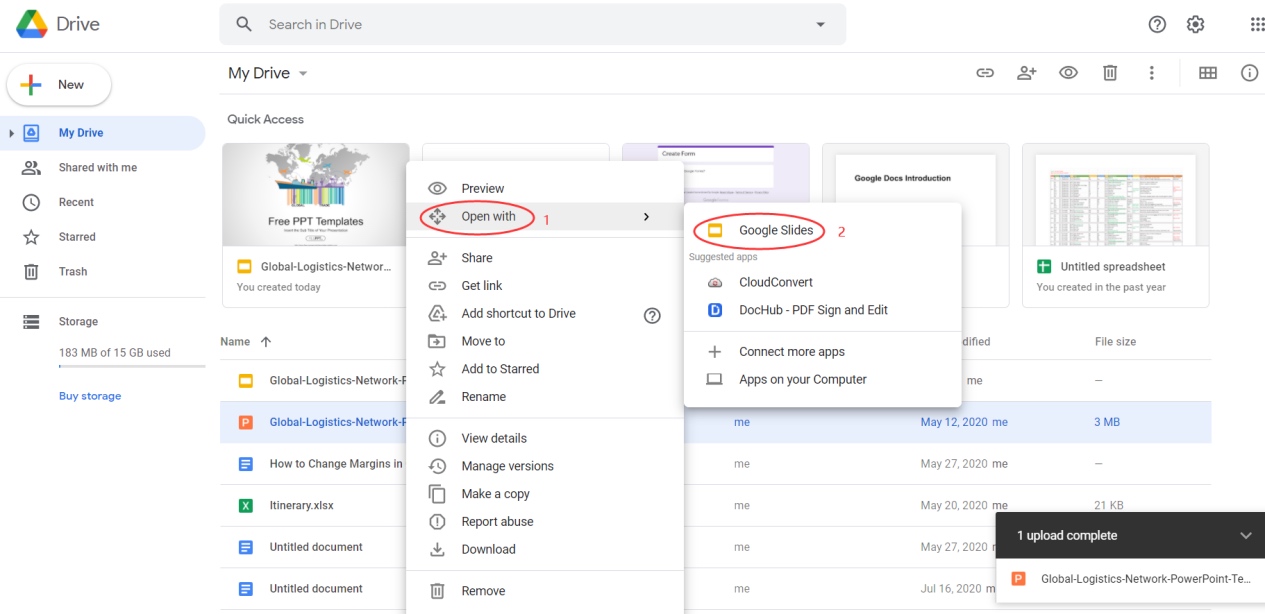Open Untitled spreadsheet thumbnail preview

pos(1116,195)
